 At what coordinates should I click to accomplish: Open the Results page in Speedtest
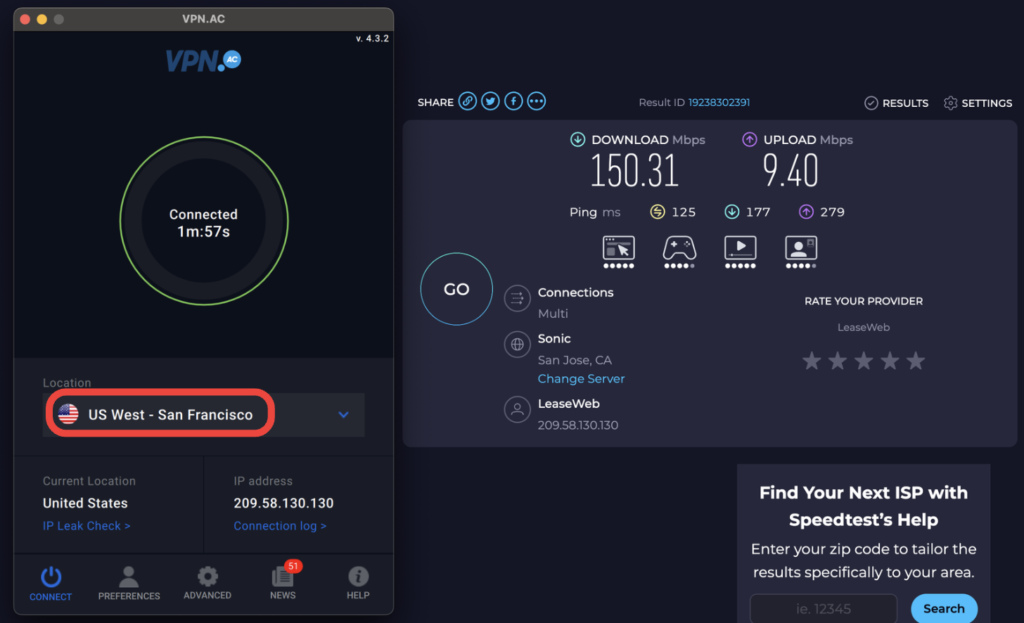point(896,103)
